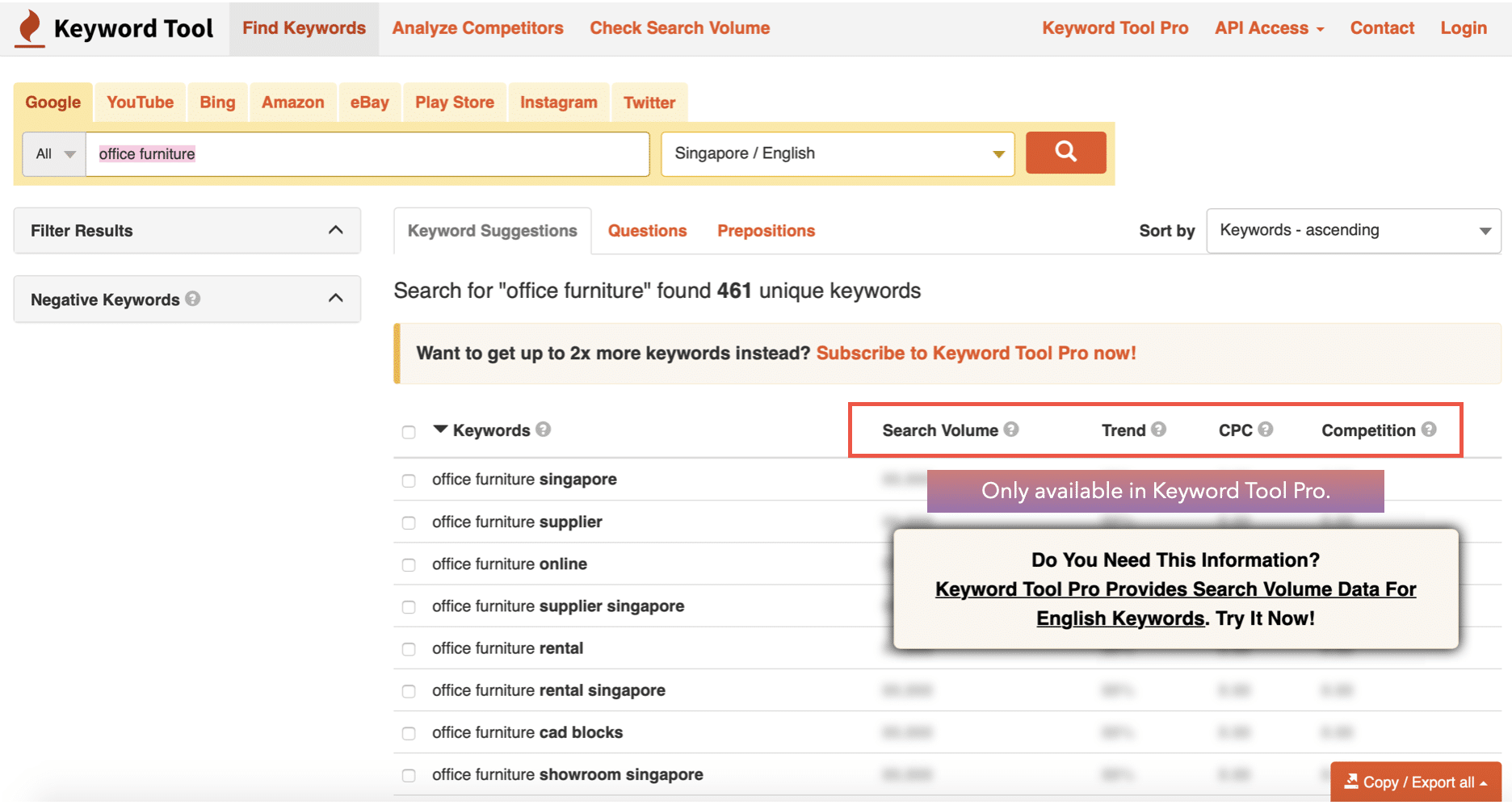Open the API Access dropdown menu

tap(1269, 28)
